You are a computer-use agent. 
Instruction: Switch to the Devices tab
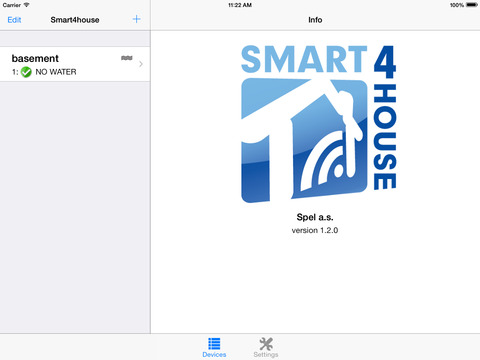(x=214, y=348)
